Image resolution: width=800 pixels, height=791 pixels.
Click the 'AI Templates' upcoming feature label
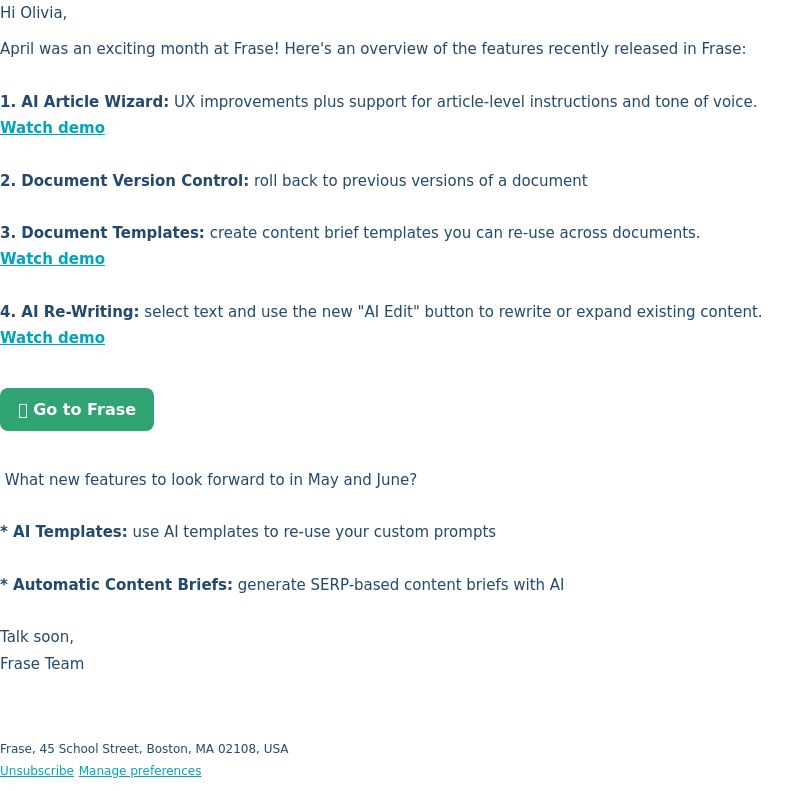70,532
